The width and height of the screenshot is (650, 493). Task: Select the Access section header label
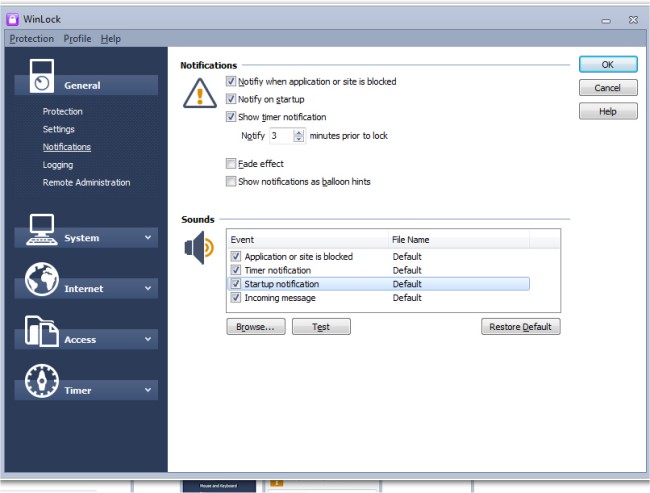point(80,340)
